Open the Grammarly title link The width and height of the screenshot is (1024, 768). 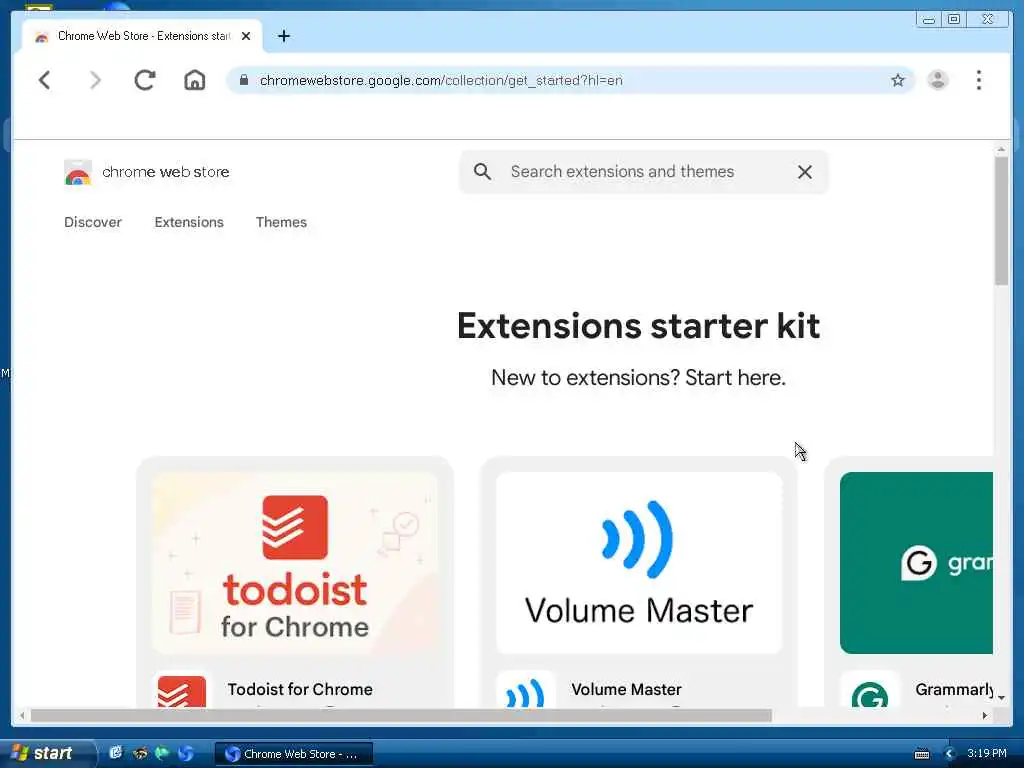coord(954,690)
